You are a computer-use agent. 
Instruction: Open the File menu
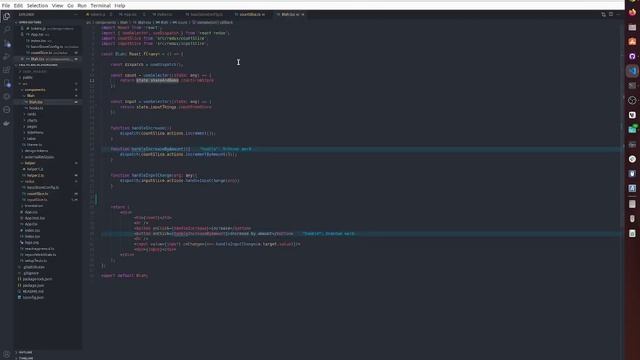coord(6,6)
